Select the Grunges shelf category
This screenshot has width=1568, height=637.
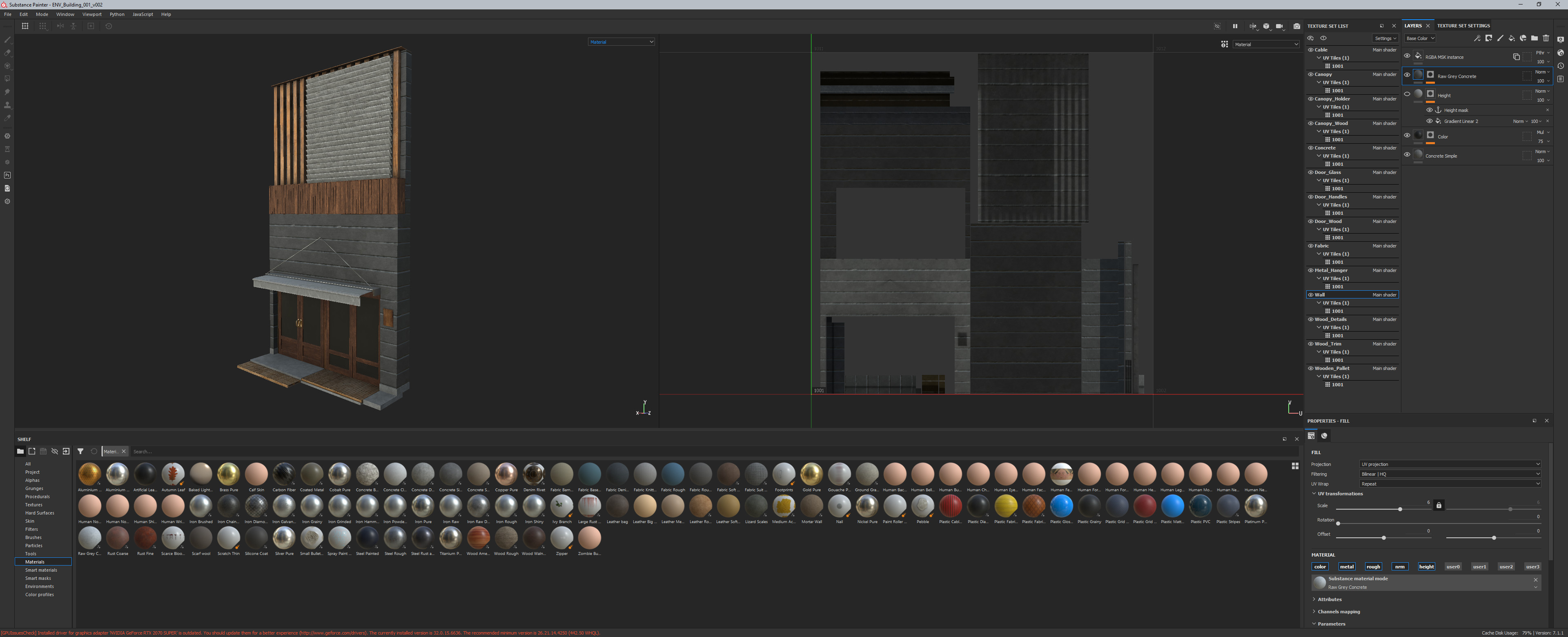click(x=34, y=488)
